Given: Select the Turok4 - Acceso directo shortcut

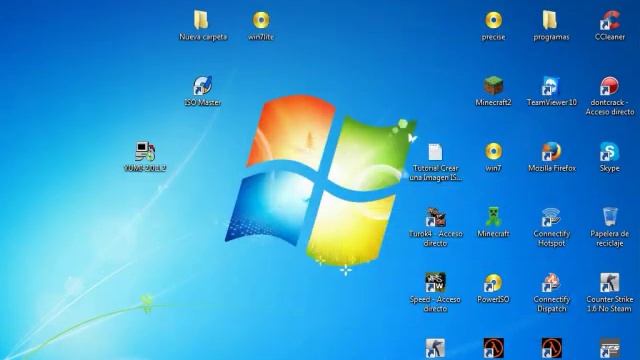Looking at the screenshot, I should pos(436,217).
